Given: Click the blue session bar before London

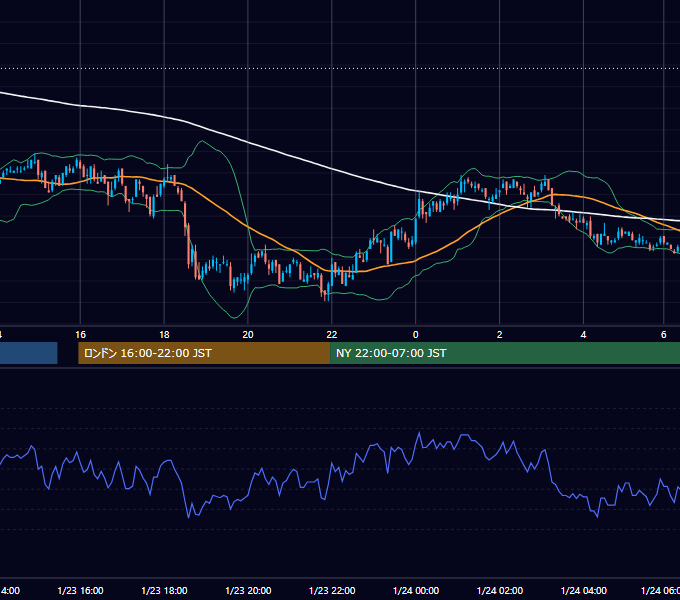Looking at the screenshot, I should click(x=29, y=353).
